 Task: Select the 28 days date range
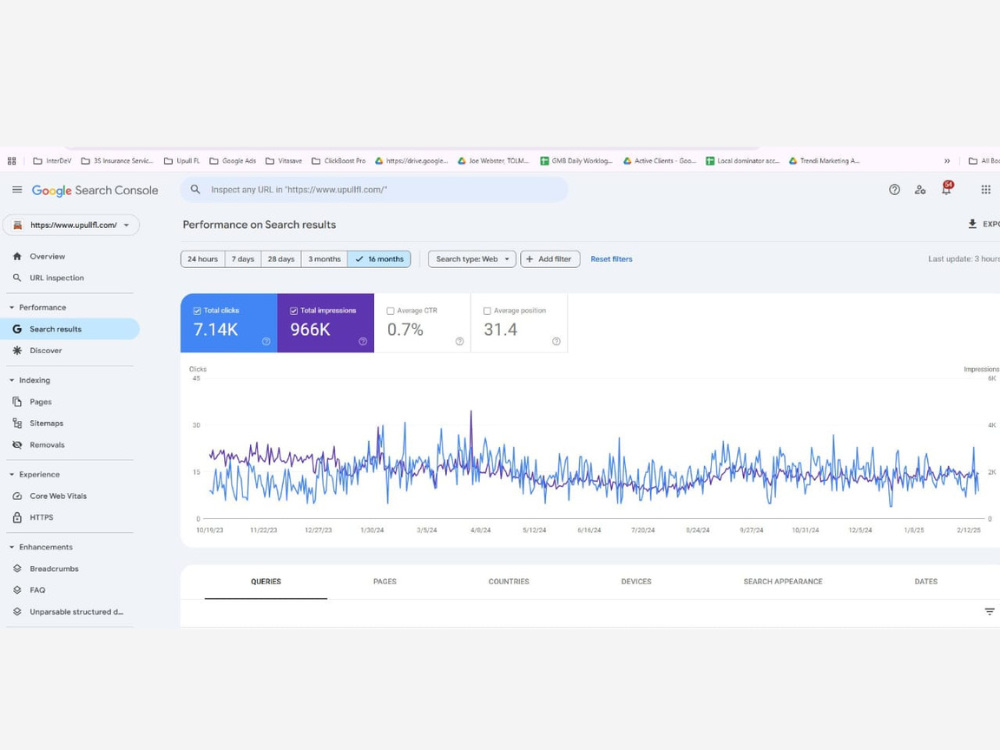tap(281, 259)
